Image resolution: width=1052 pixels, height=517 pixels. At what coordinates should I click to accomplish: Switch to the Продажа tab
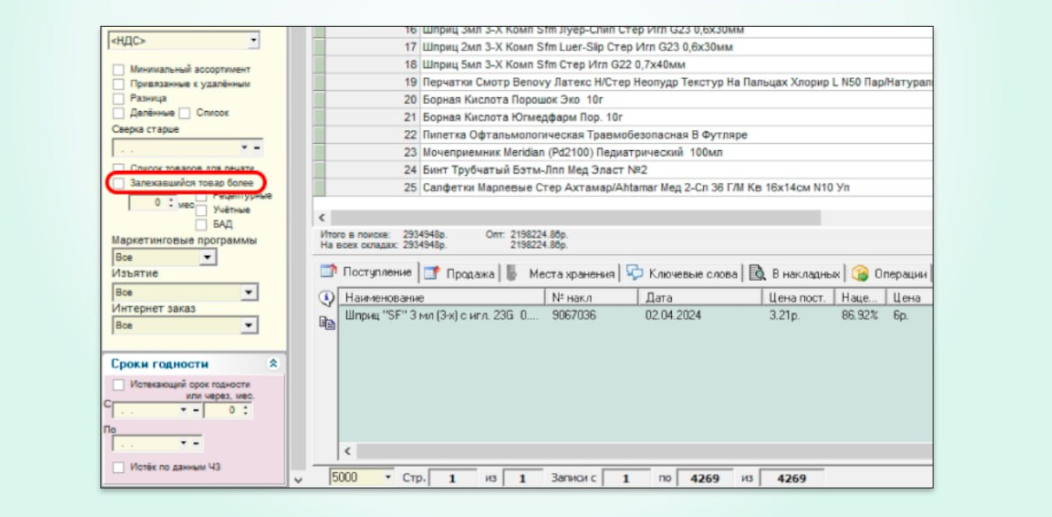coord(469,273)
